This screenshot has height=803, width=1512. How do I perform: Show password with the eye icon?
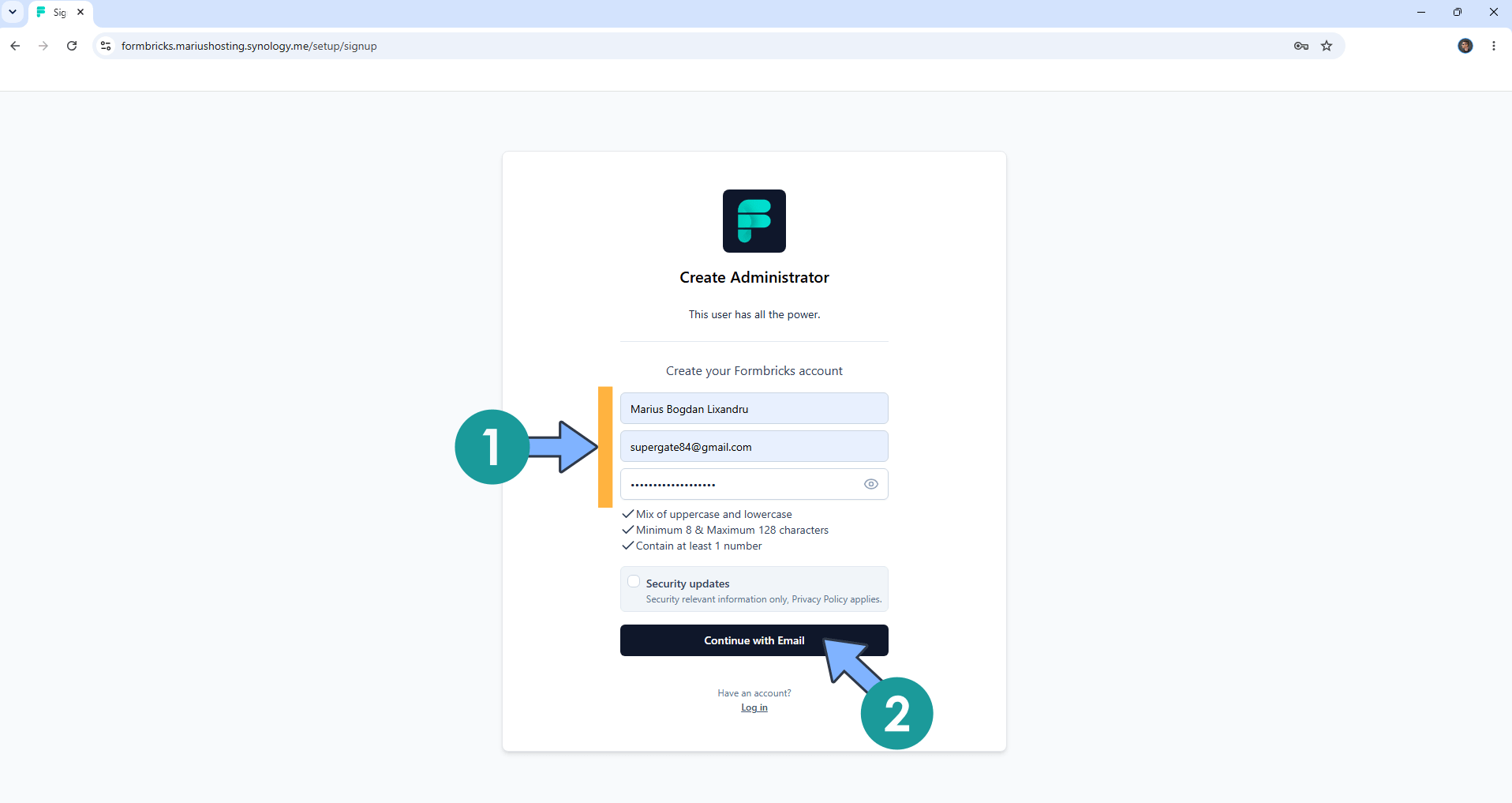(871, 484)
